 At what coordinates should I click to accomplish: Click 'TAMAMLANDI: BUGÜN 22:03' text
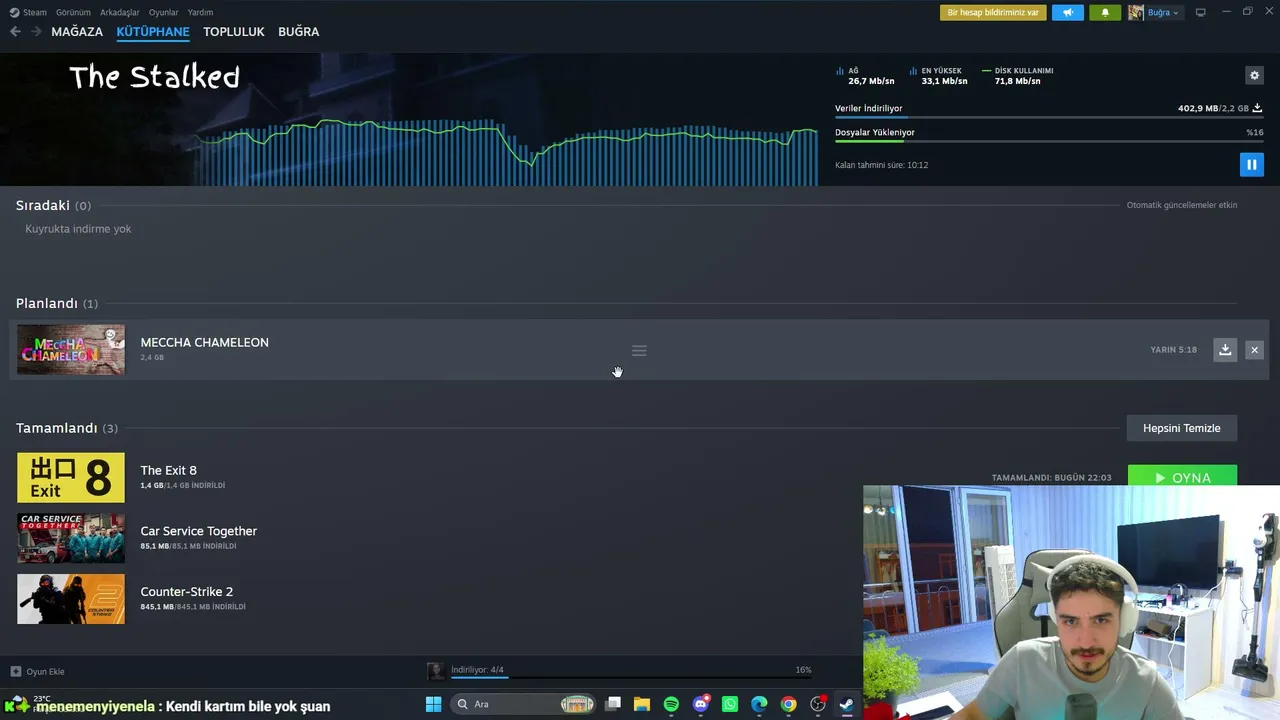(1051, 478)
